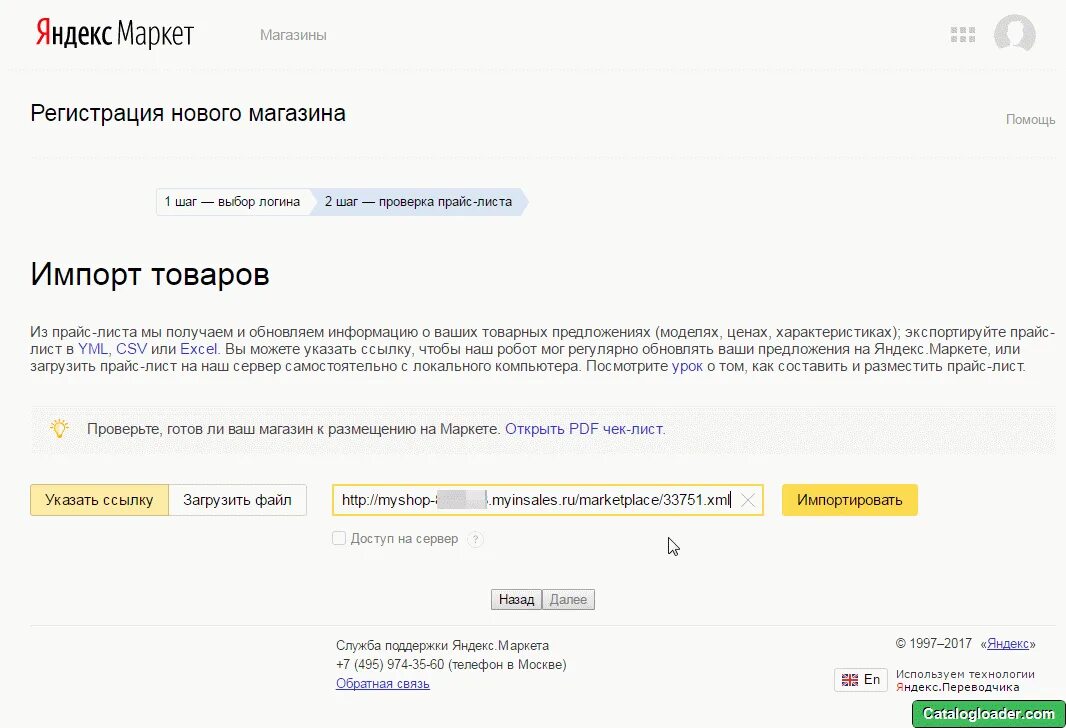Click the Регистрация нового магазина title
The height and width of the screenshot is (728, 1066).
coord(188,113)
